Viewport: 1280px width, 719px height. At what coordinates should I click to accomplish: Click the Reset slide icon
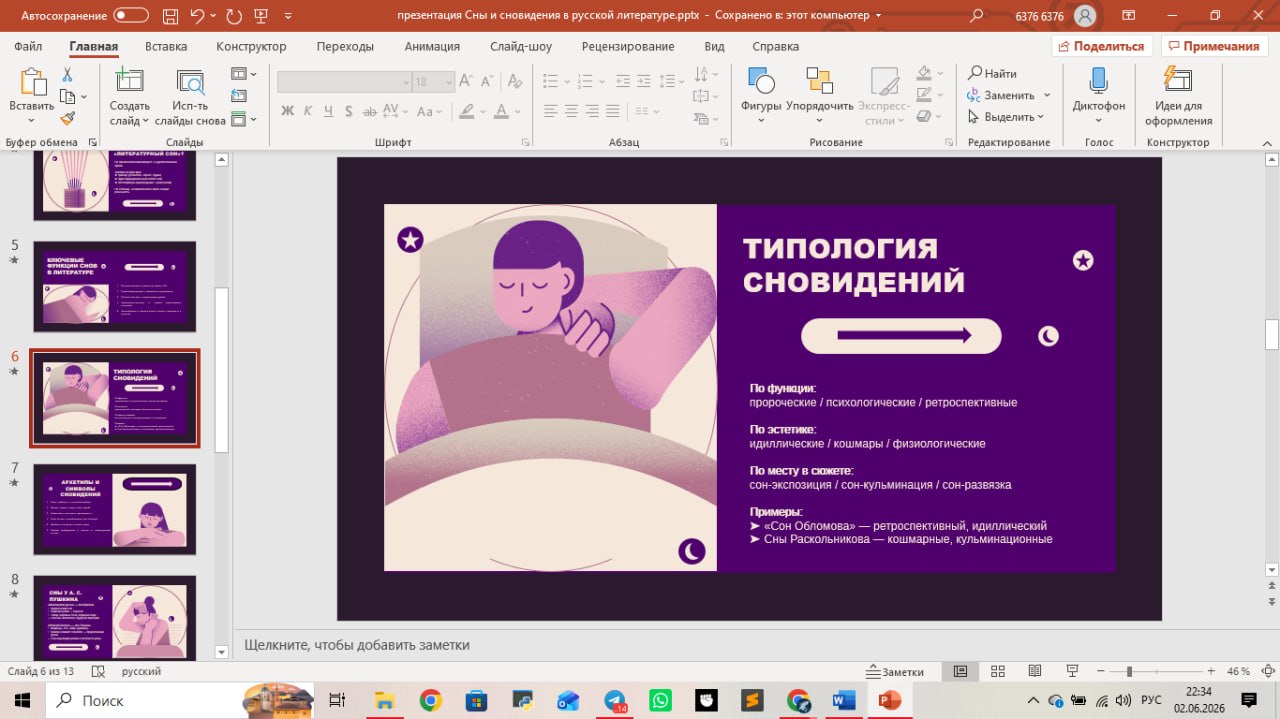[238, 96]
